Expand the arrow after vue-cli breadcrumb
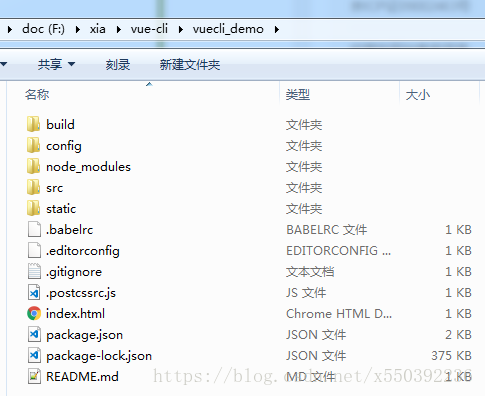 (181, 30)
